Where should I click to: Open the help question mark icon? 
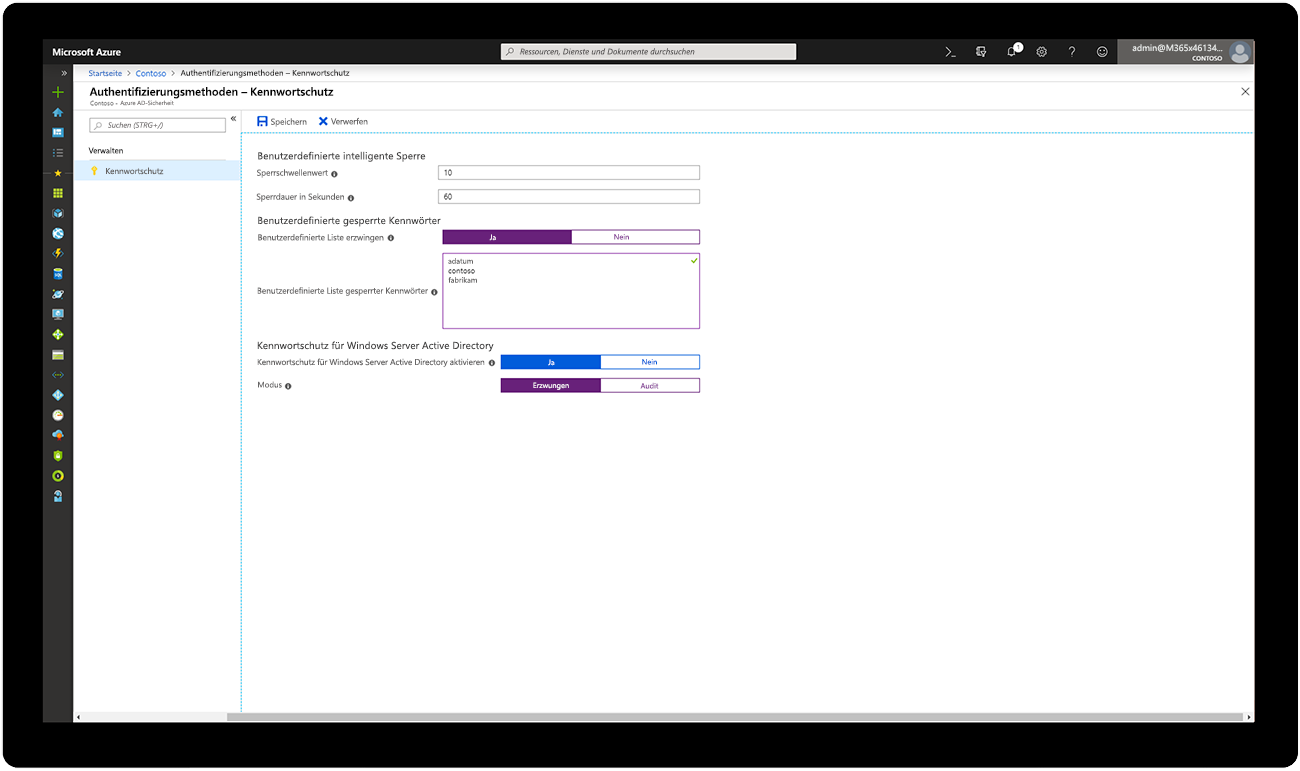1072,52
